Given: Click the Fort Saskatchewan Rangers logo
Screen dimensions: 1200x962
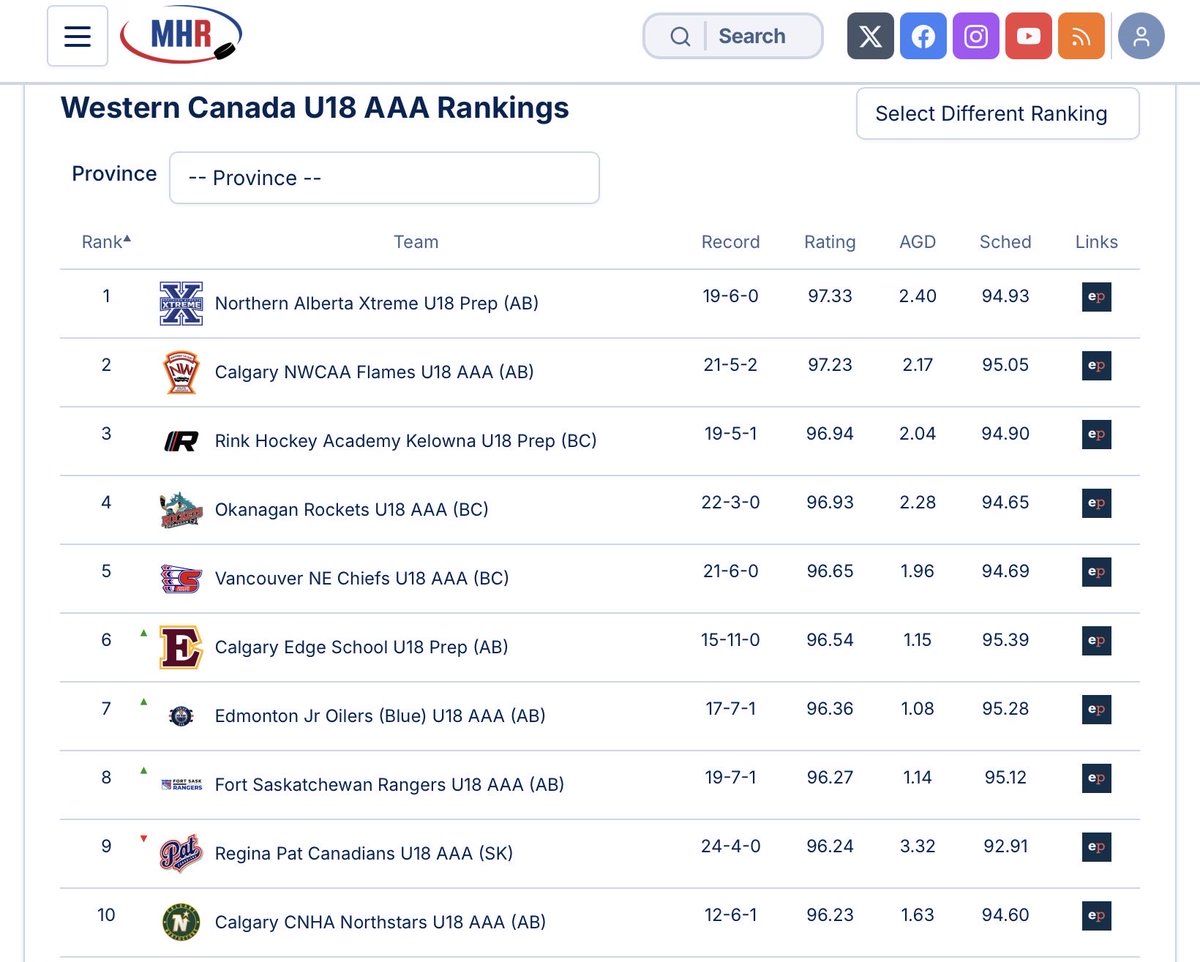Looking at the screenshot, I should point(181,785).
